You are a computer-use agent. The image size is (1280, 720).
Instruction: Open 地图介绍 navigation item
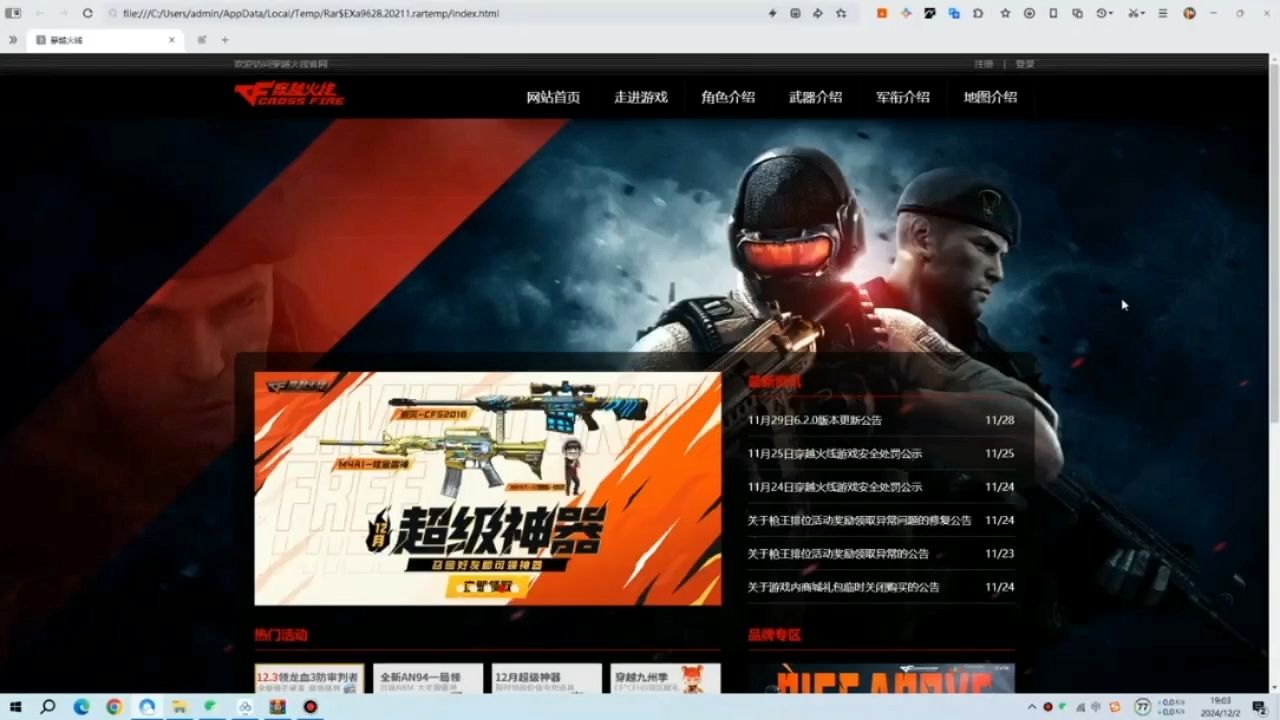coord(990,97)
